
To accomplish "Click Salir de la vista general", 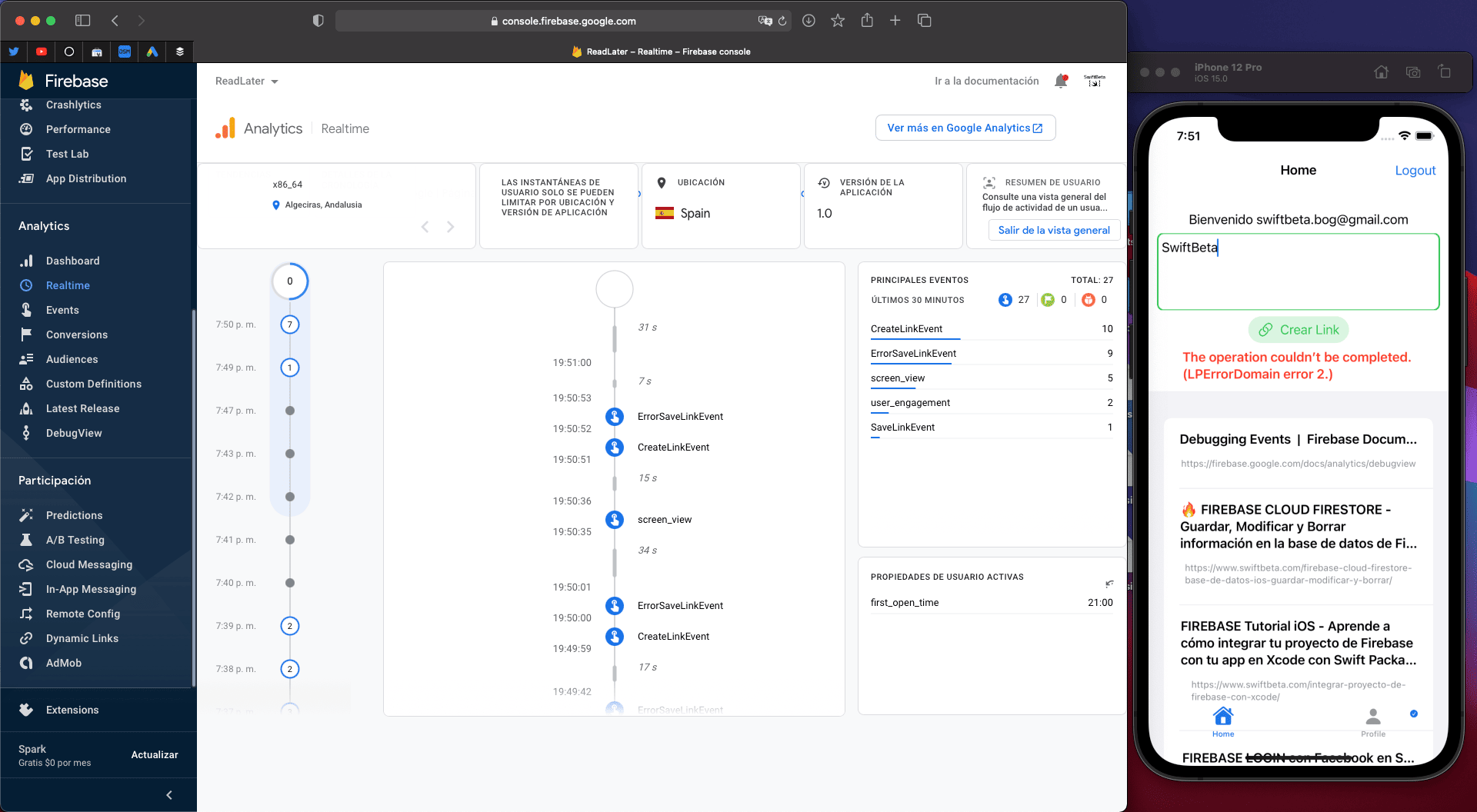I will pos(1054,230).
